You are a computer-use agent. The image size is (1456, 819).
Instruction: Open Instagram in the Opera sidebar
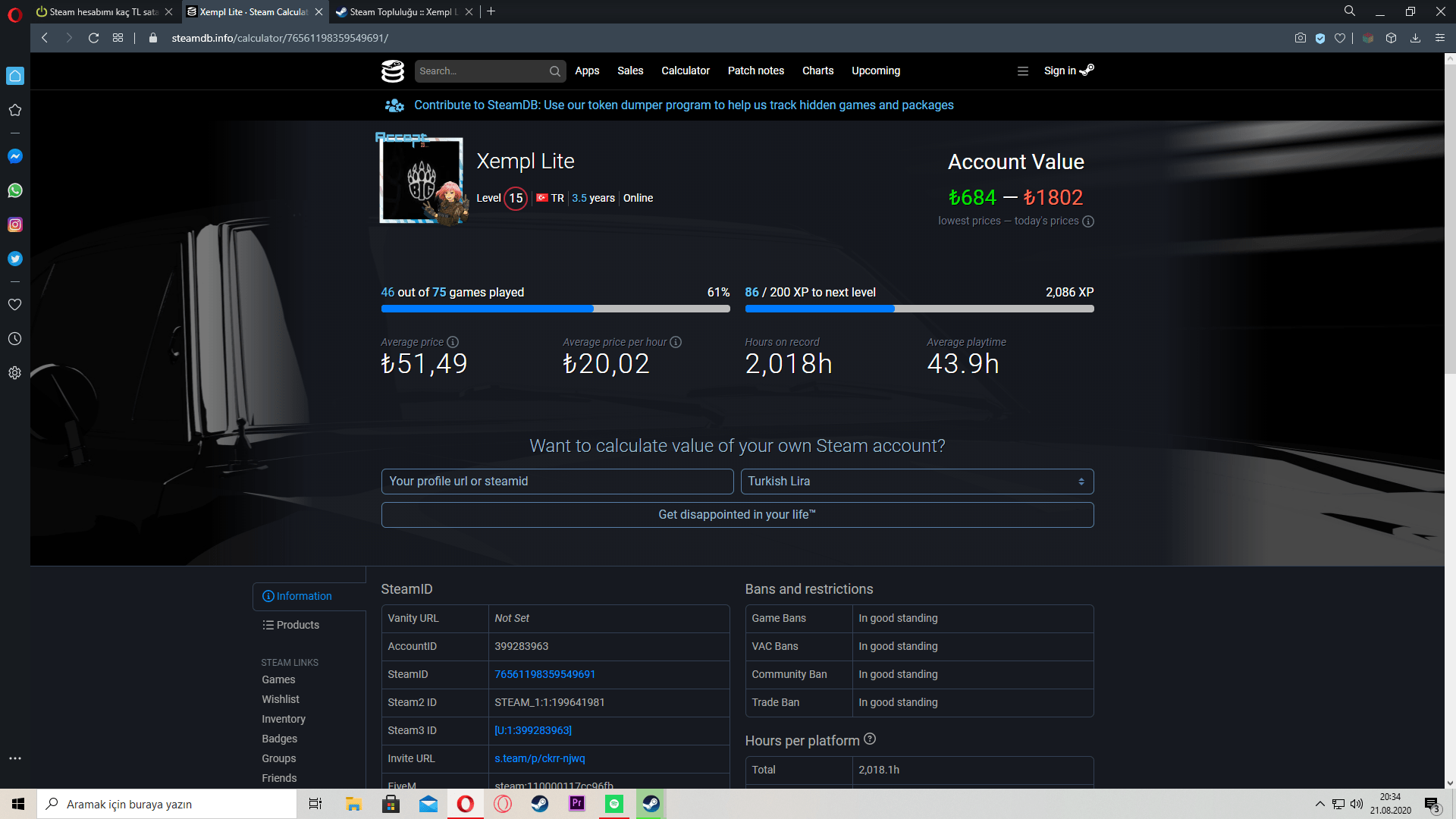coord(14,224)
